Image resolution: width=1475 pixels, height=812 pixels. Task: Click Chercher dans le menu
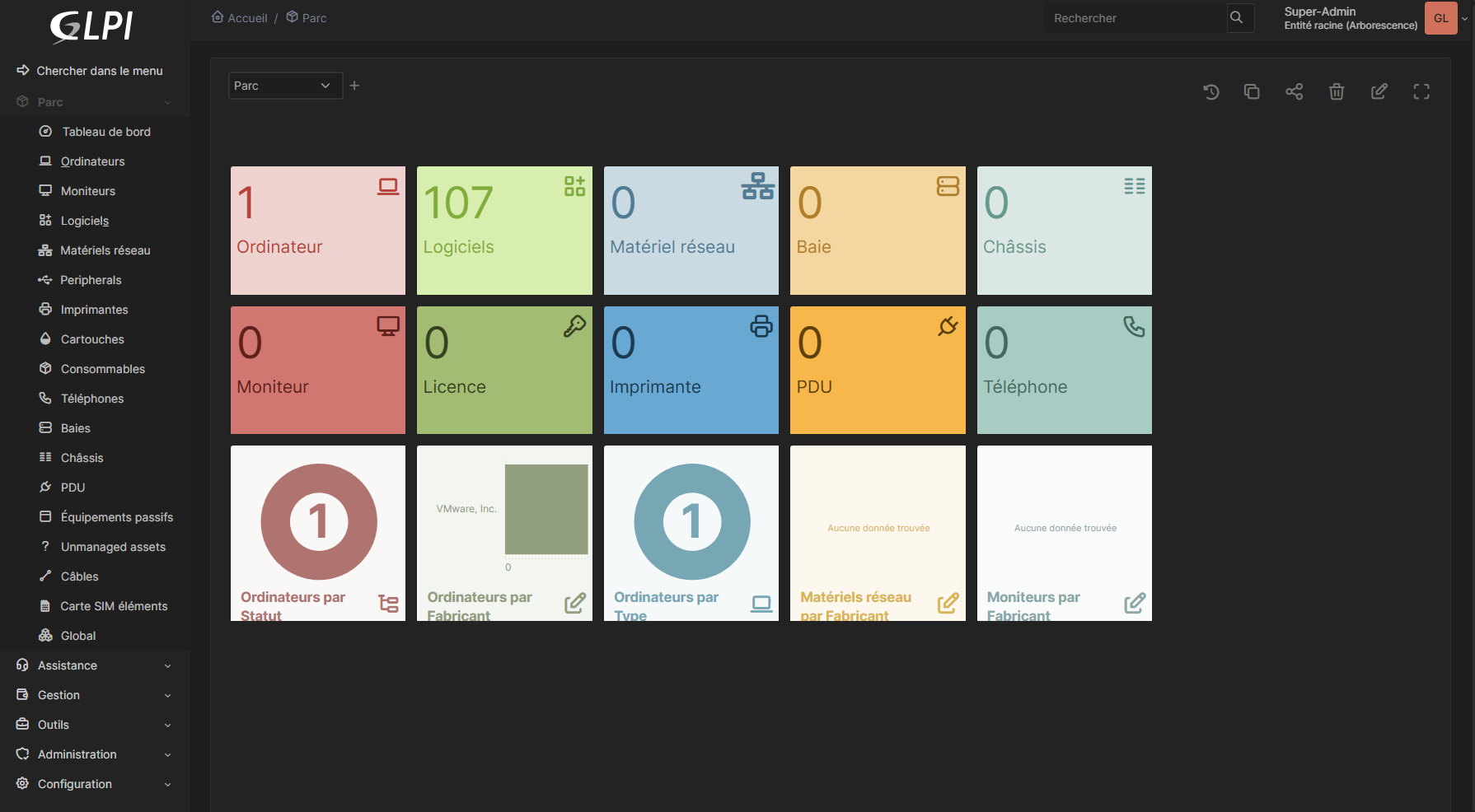coord(99,71)
